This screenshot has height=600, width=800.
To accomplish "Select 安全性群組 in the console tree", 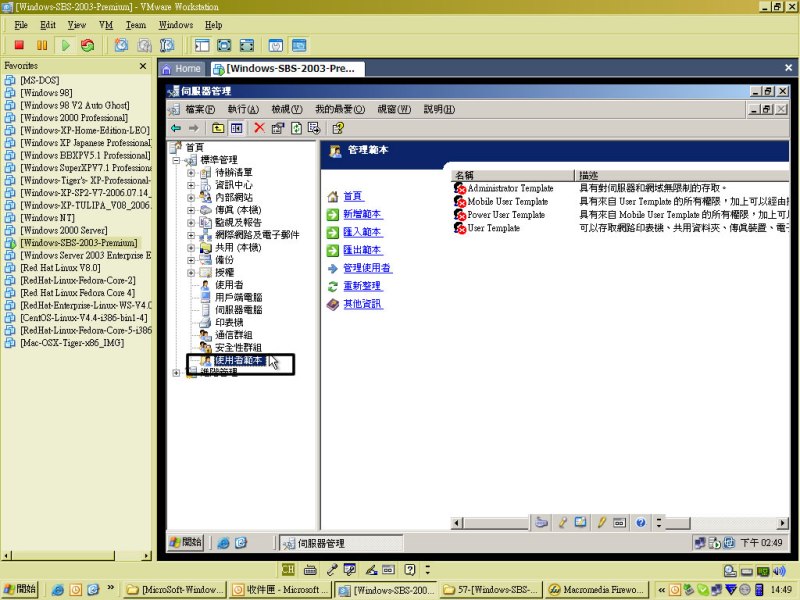I will pos(238,347).
